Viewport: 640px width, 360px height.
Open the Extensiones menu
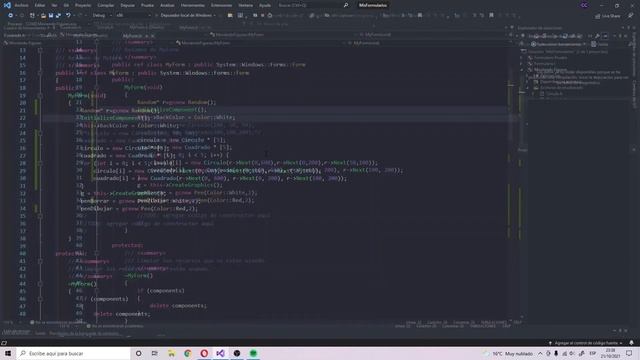coord(221,5)
